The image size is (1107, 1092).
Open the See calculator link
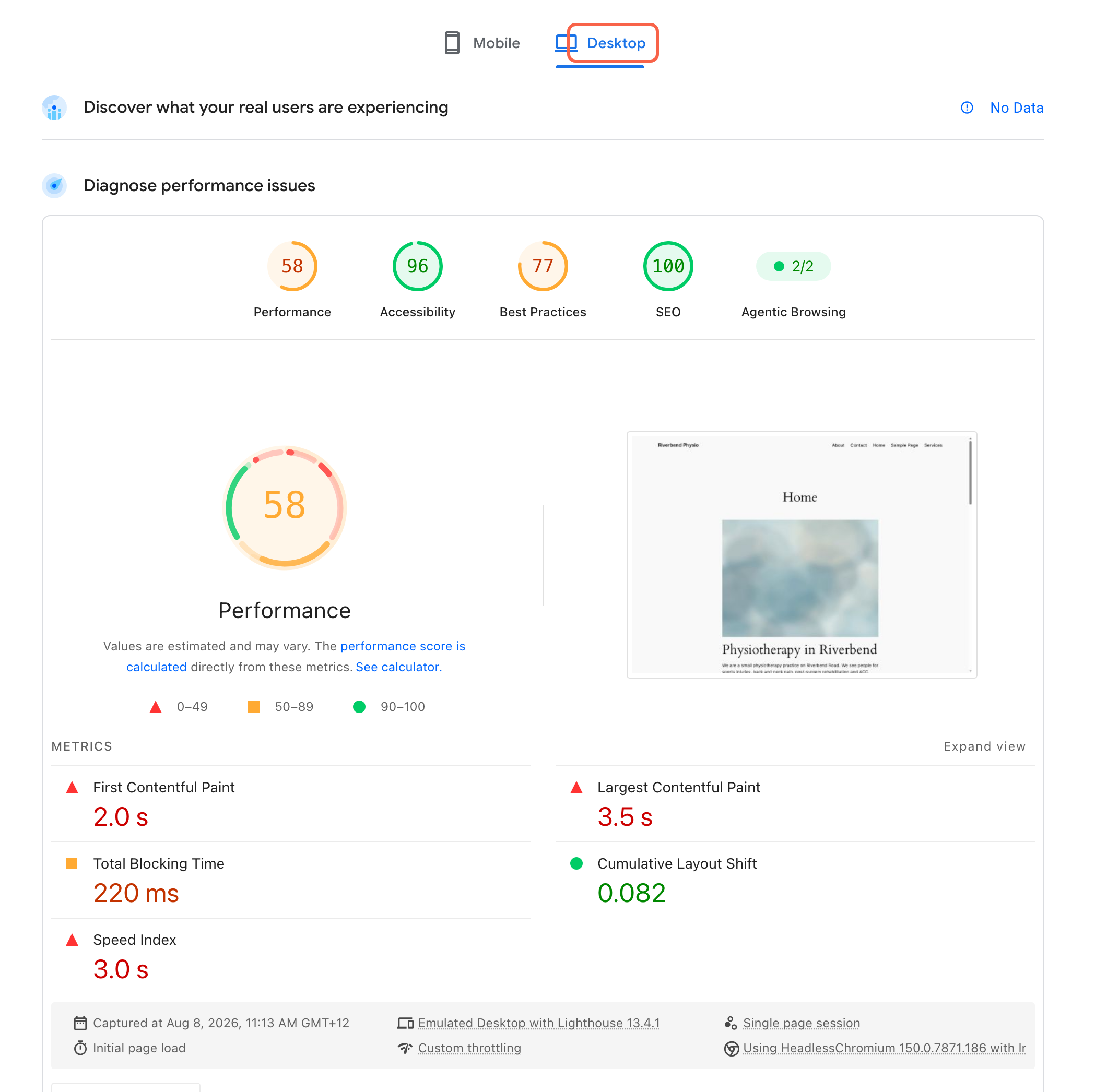[399, 667]
